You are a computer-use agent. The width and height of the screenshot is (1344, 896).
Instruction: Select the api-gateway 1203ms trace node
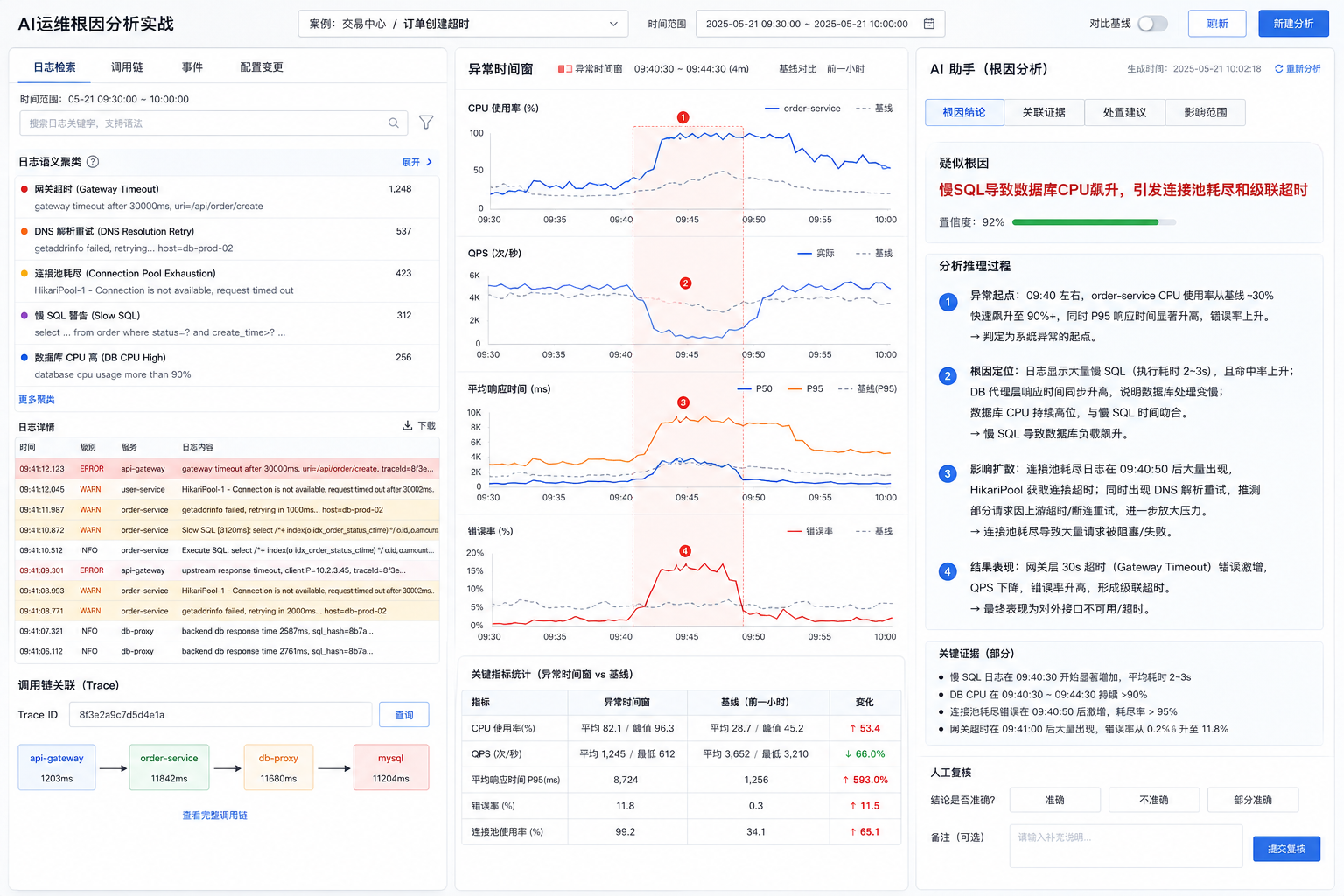pyautogui.click(x=57, y=767)
